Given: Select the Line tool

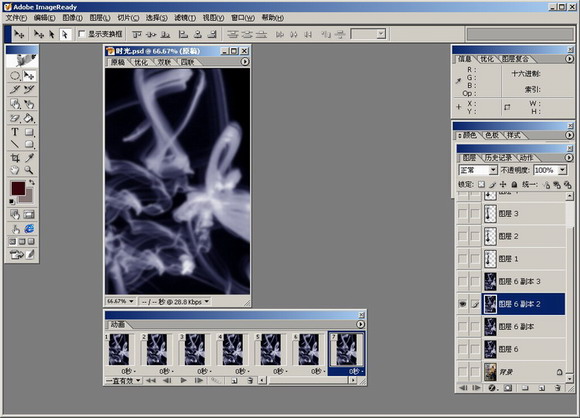Looking at the screenshot, I should (15, 144).
